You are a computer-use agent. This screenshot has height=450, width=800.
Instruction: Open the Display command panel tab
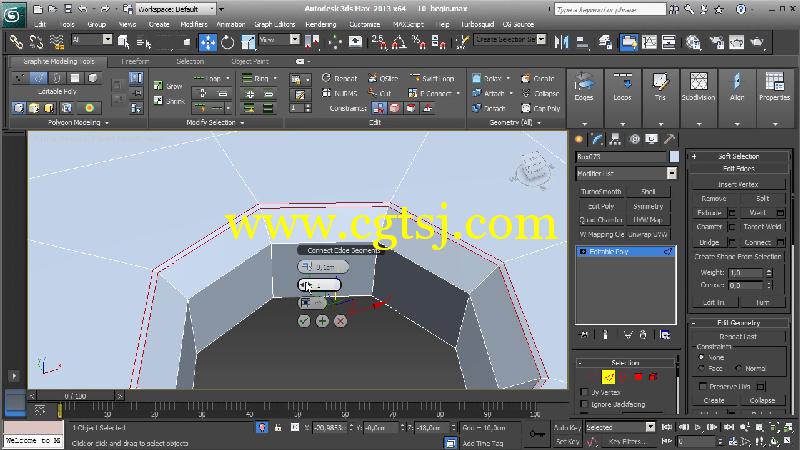[x=652, y=139]
